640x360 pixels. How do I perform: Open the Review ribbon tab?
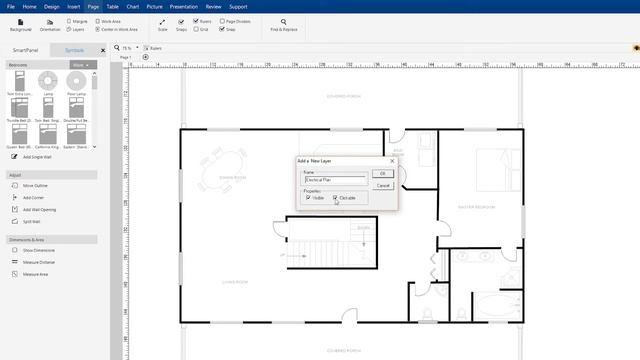(213, 7)
